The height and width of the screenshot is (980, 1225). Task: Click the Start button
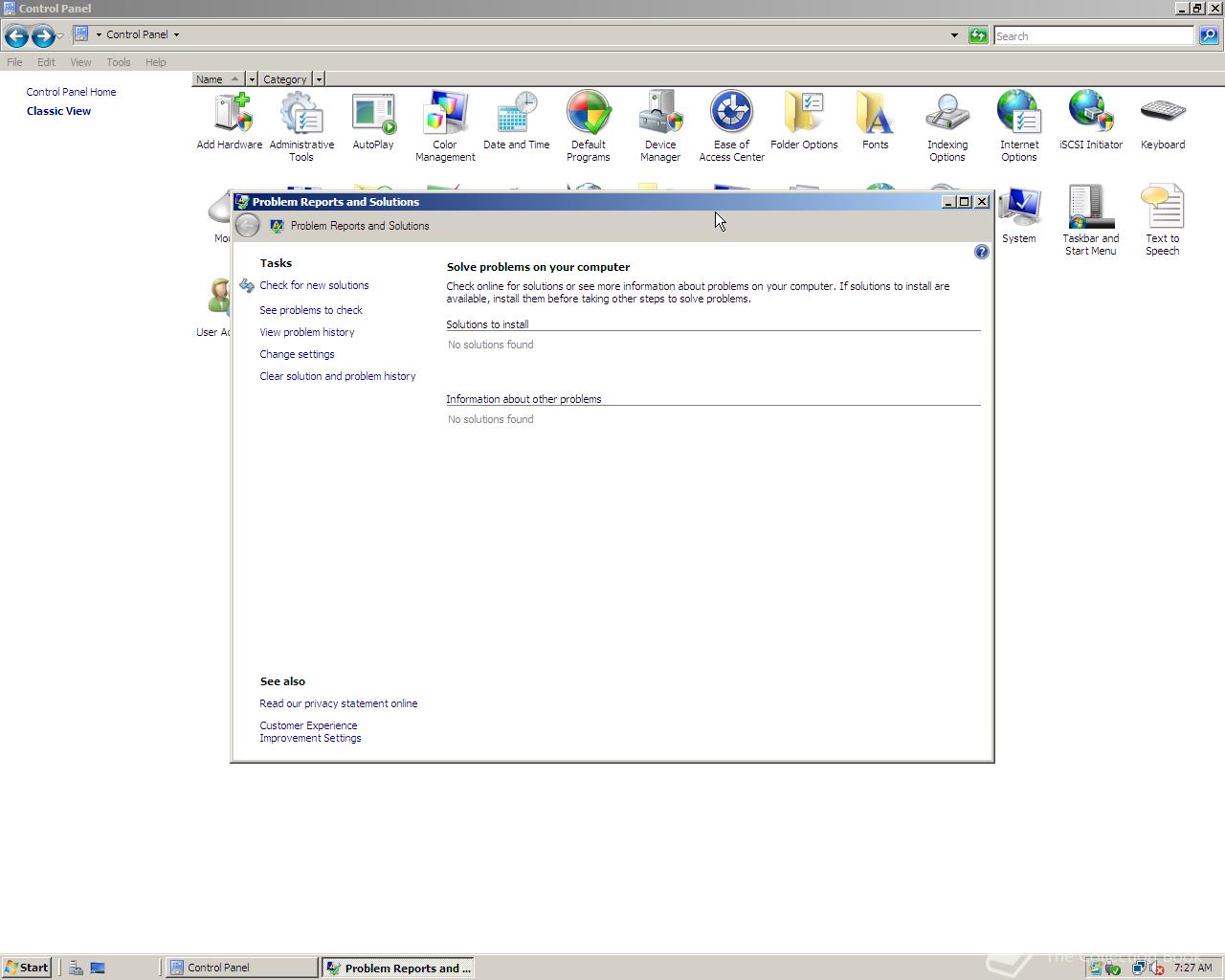pos(26,968)
